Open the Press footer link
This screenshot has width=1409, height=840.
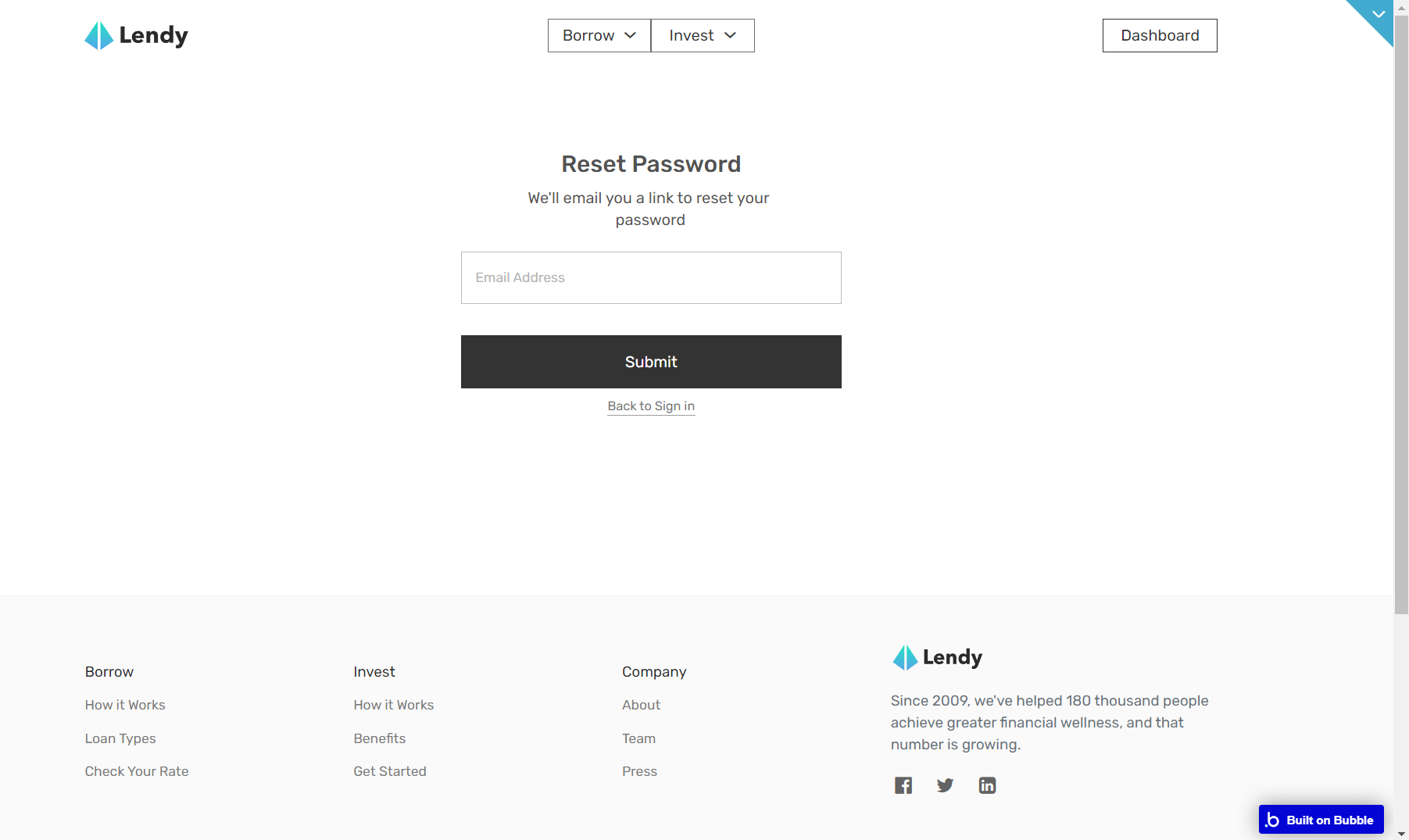click(x=639, y=771)
